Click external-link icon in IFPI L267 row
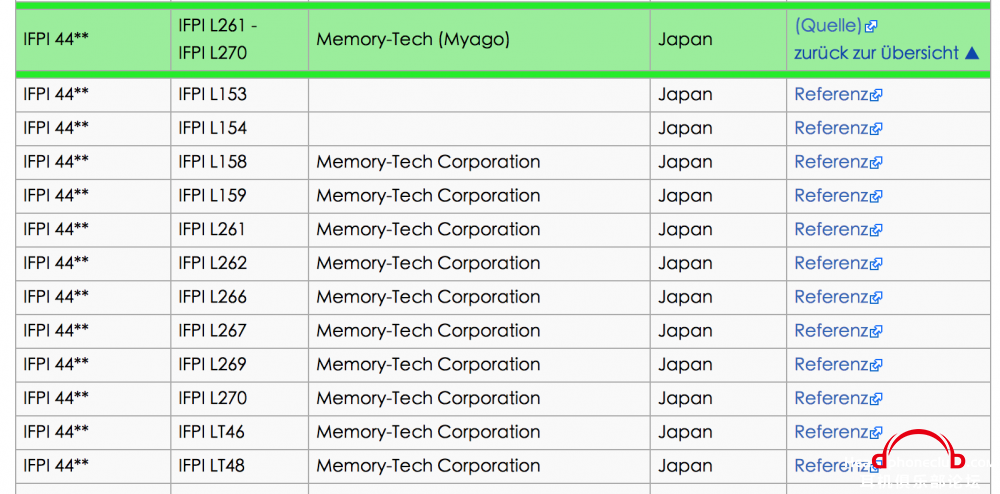1000x494 pixels. [x=876, y=331]
